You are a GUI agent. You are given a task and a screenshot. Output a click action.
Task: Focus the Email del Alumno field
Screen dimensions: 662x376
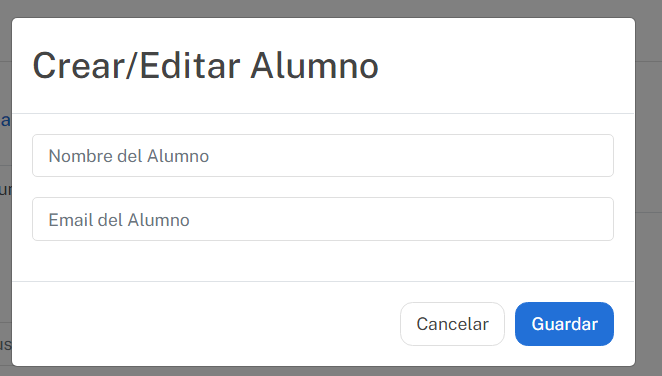[x=323, y=219]
